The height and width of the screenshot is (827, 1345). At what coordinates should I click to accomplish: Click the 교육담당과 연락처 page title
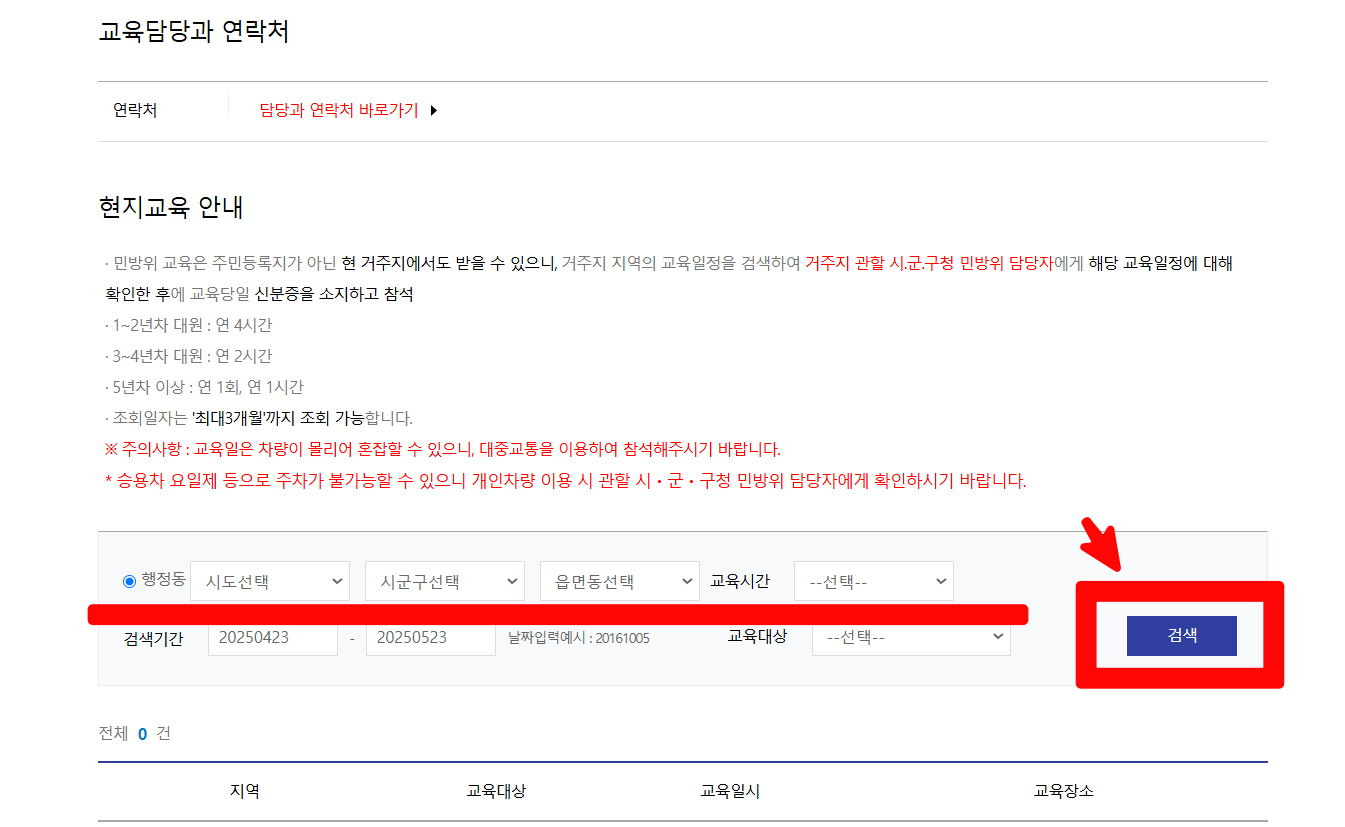click(194, 30)
